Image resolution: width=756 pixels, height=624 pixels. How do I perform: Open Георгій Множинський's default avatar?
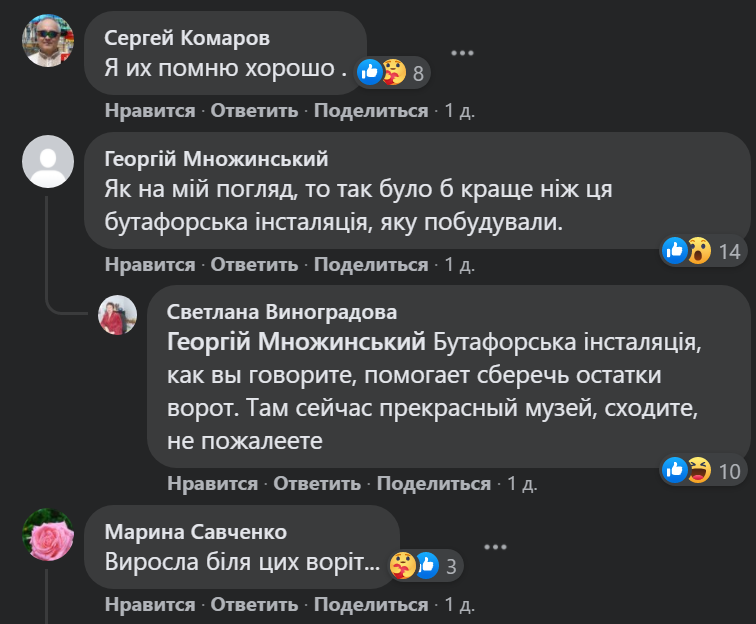coord(48,161)
